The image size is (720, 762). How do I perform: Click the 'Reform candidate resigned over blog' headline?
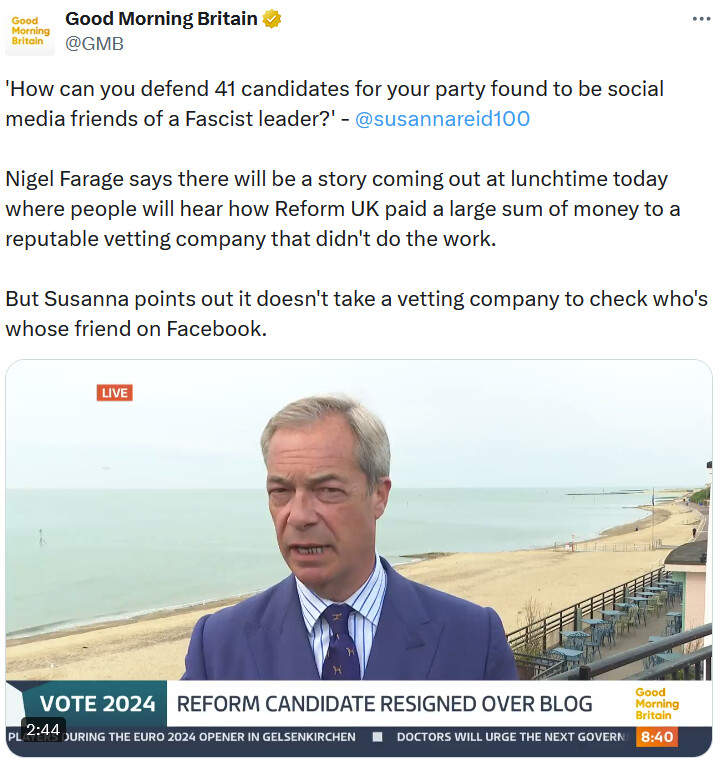click(x=385, y=703)
